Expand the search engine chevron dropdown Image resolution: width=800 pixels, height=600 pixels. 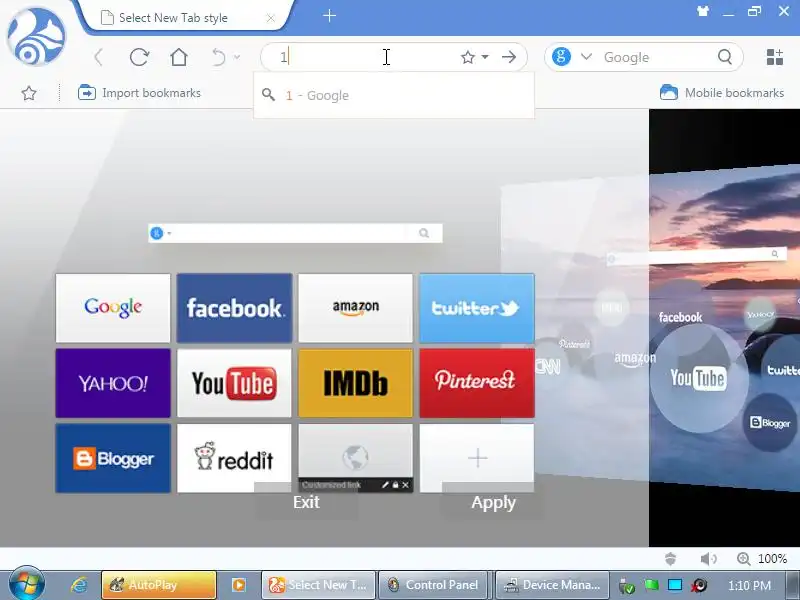pyautogui.click(x=586, y=57)
